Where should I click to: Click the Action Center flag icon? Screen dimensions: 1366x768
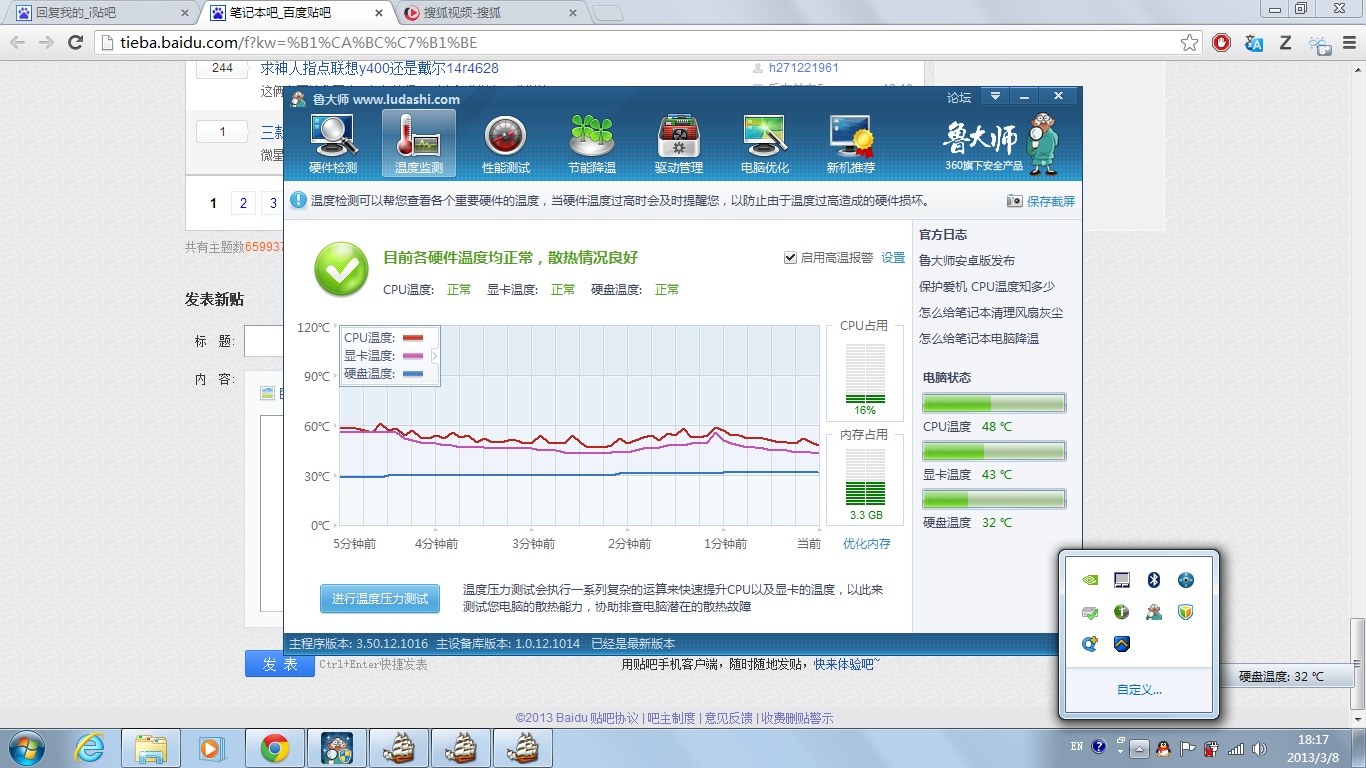pyautogui.click(x=1188, y=747)
